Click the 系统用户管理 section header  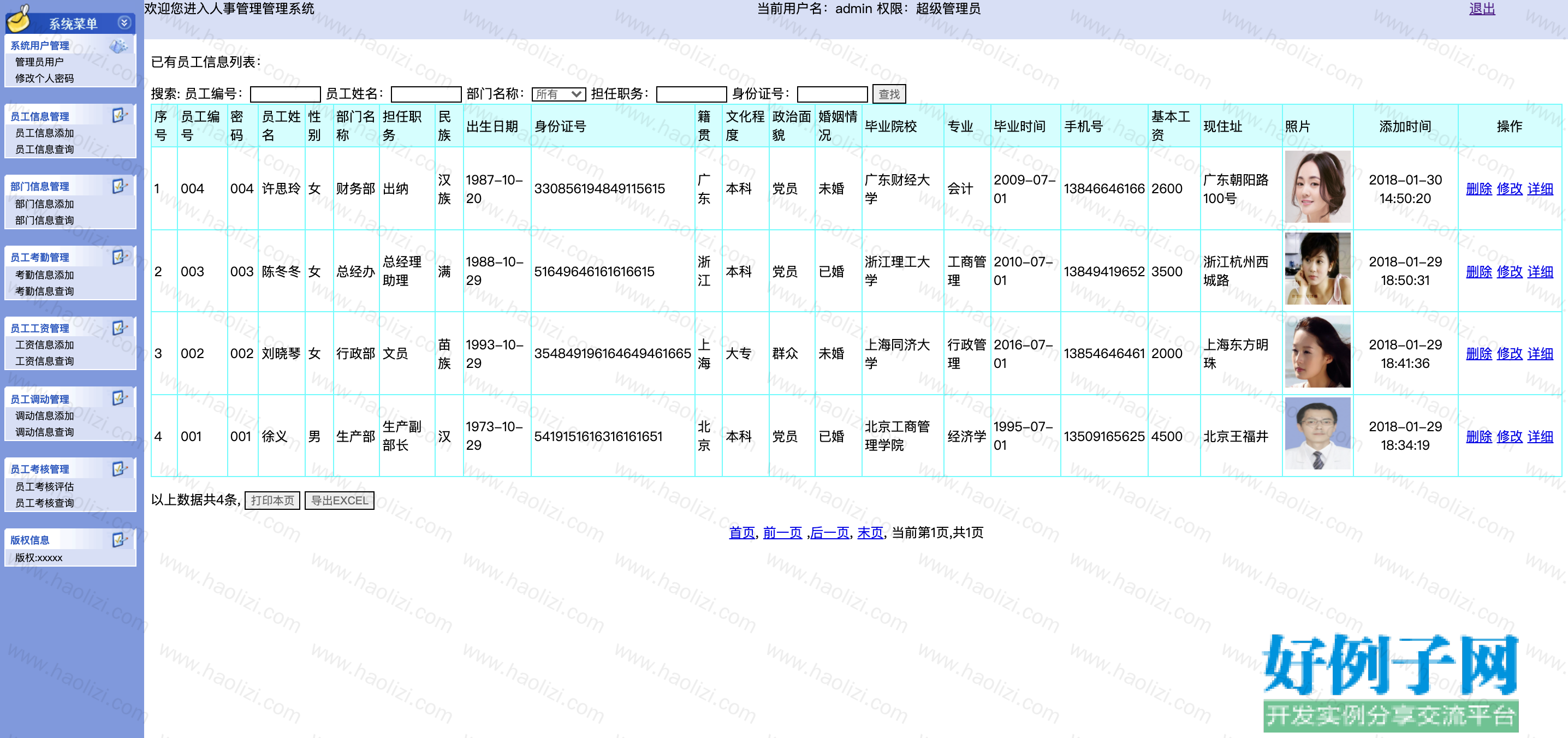pyautogui.click(x=70, y=46)
